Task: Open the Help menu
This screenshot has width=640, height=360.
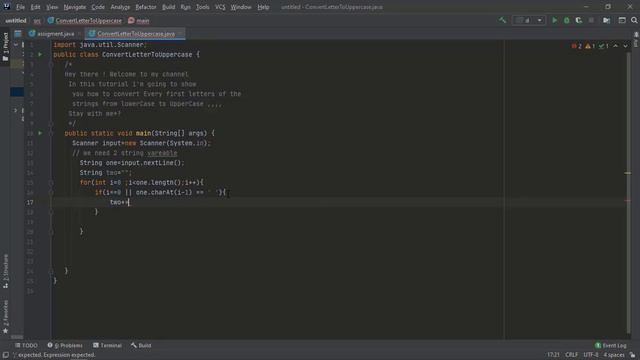Action: (x=263, y=7)
